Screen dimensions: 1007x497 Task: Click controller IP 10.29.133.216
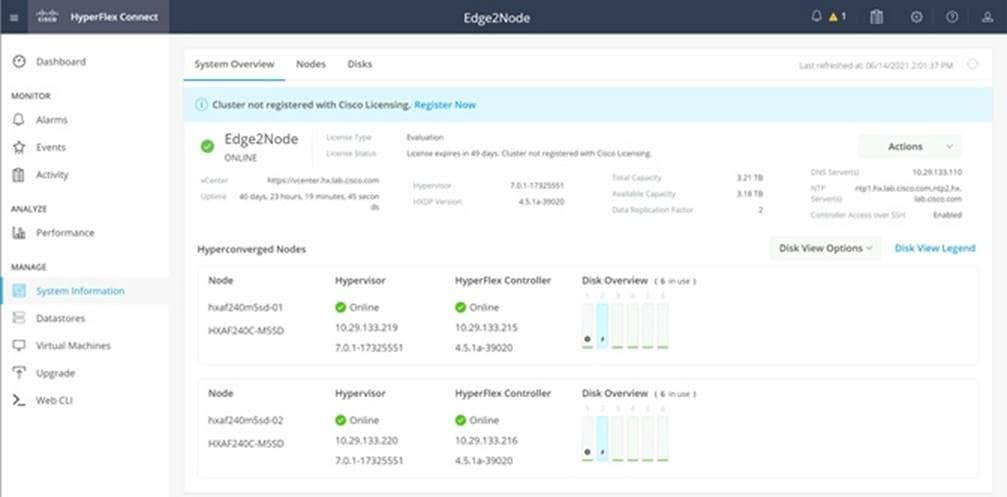pyautogui.click(x=486, y=440)
